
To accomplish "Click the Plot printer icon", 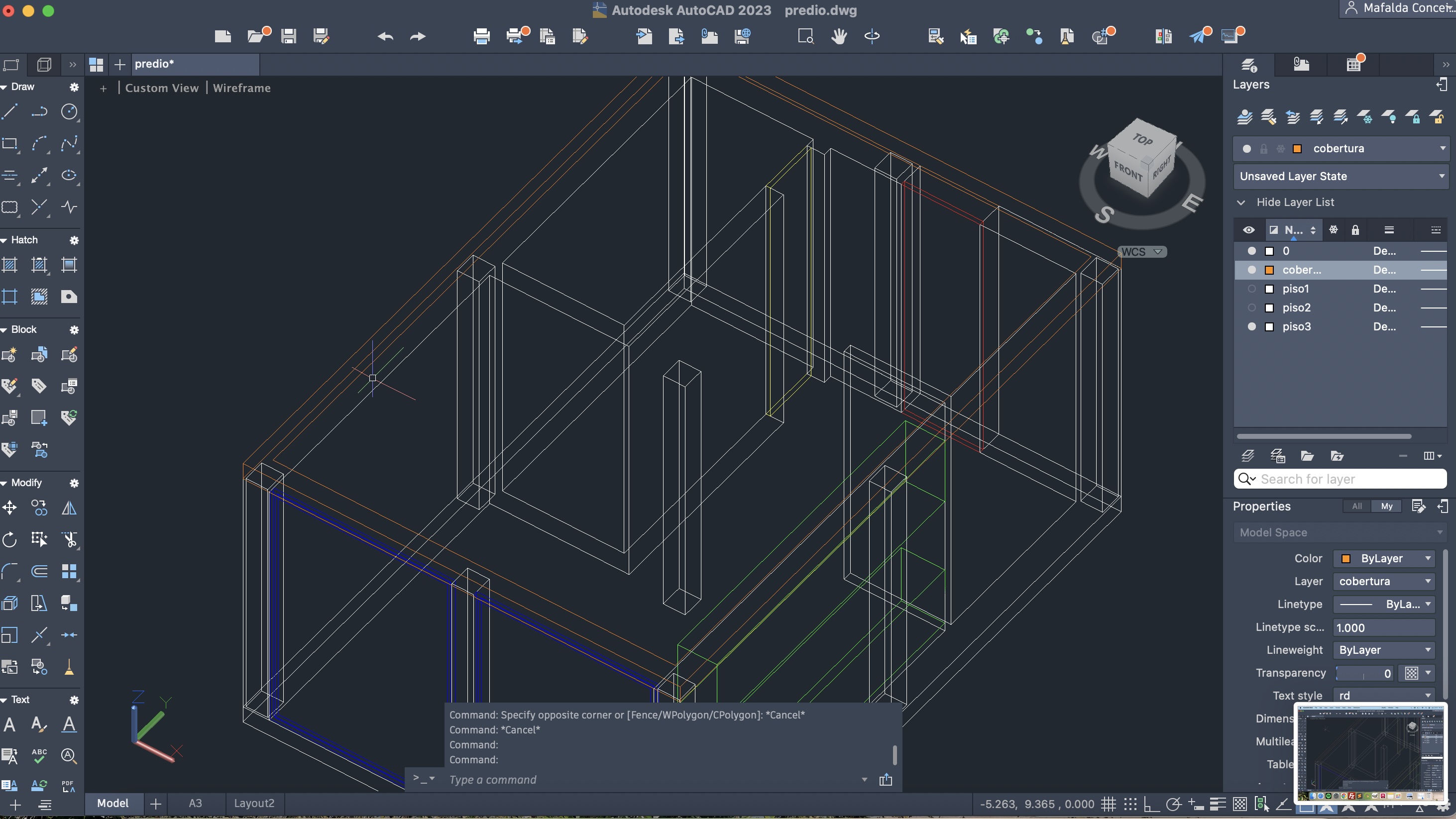I will pyautogui.click(x=481, y=37).
